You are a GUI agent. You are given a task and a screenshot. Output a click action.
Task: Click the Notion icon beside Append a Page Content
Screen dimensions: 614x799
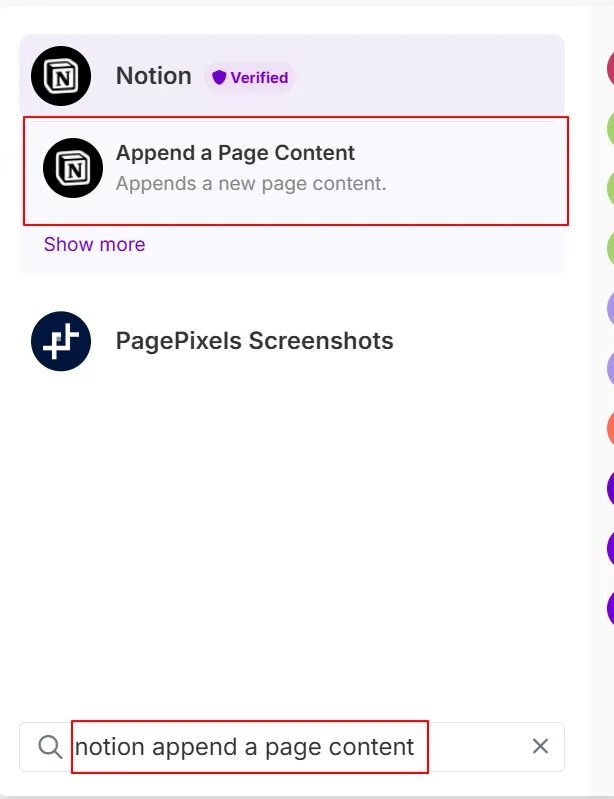click(73, 167)
